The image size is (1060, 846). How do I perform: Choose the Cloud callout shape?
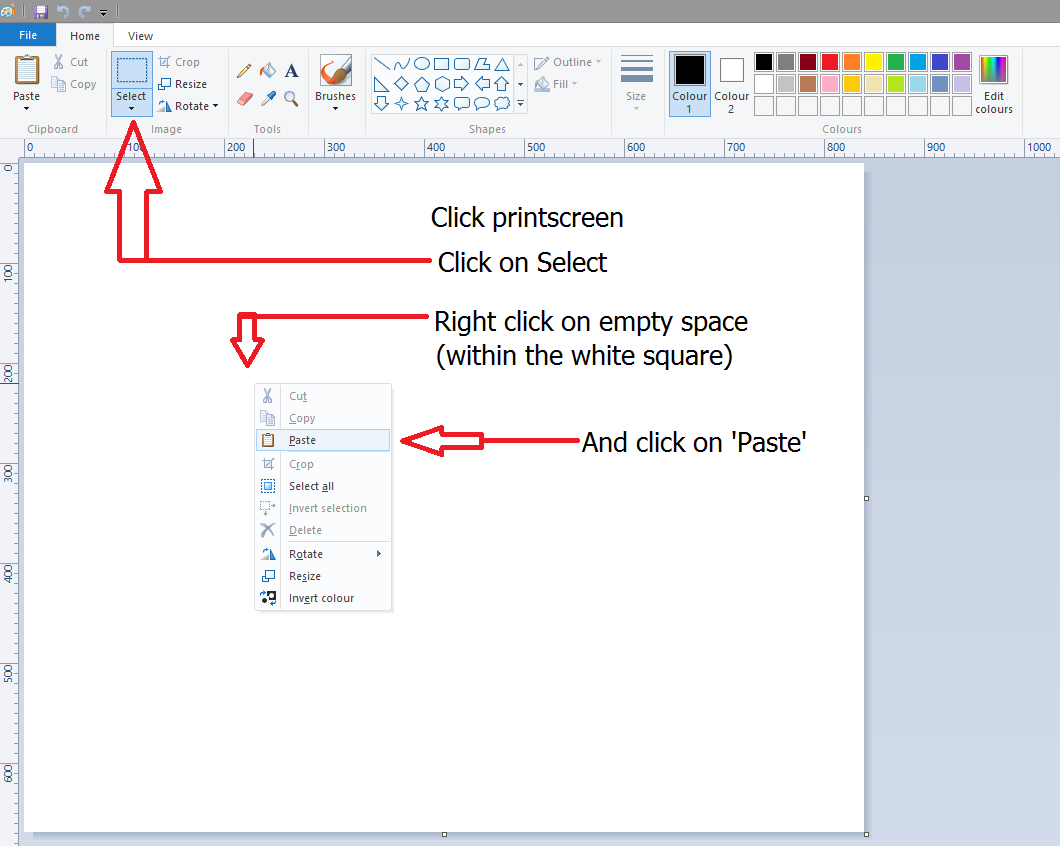click(x=502, y=103)
